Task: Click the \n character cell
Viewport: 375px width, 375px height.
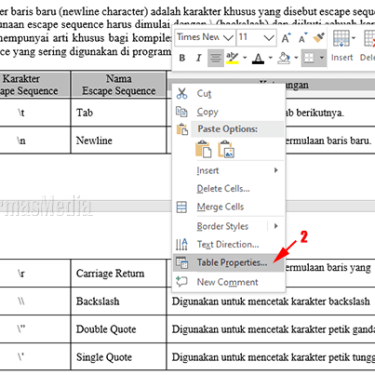Action: pos(35,140)
